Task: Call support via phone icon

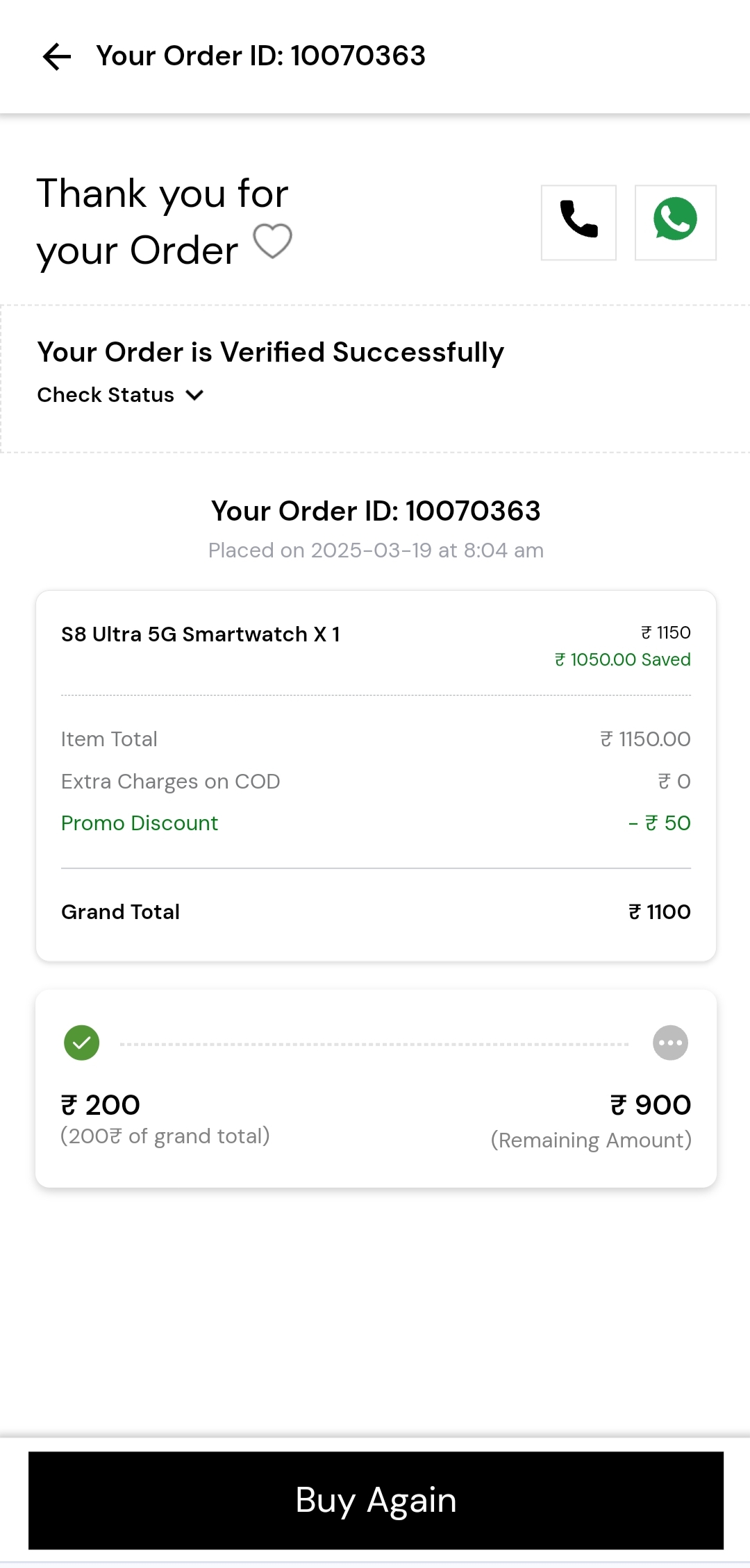Action: 578,222
